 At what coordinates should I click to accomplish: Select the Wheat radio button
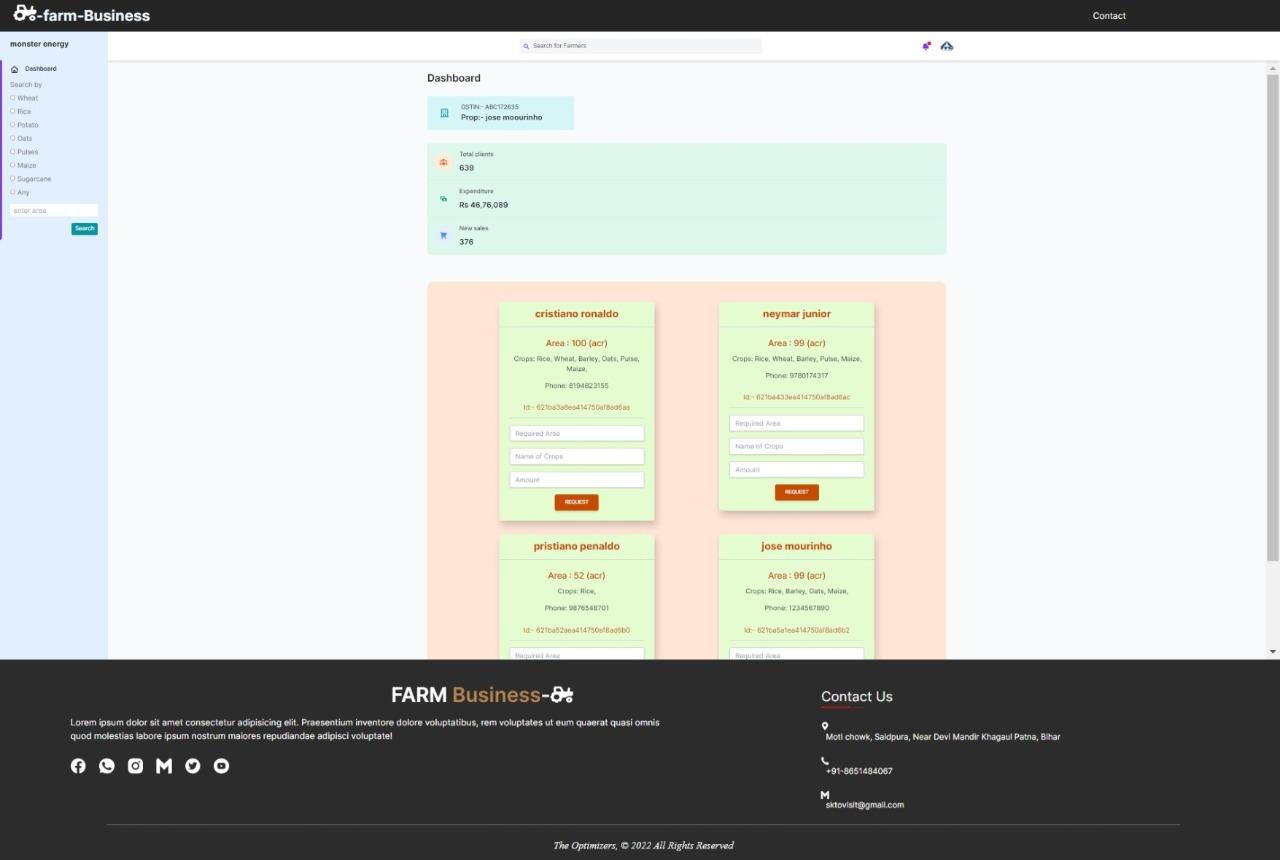(12, 98)
